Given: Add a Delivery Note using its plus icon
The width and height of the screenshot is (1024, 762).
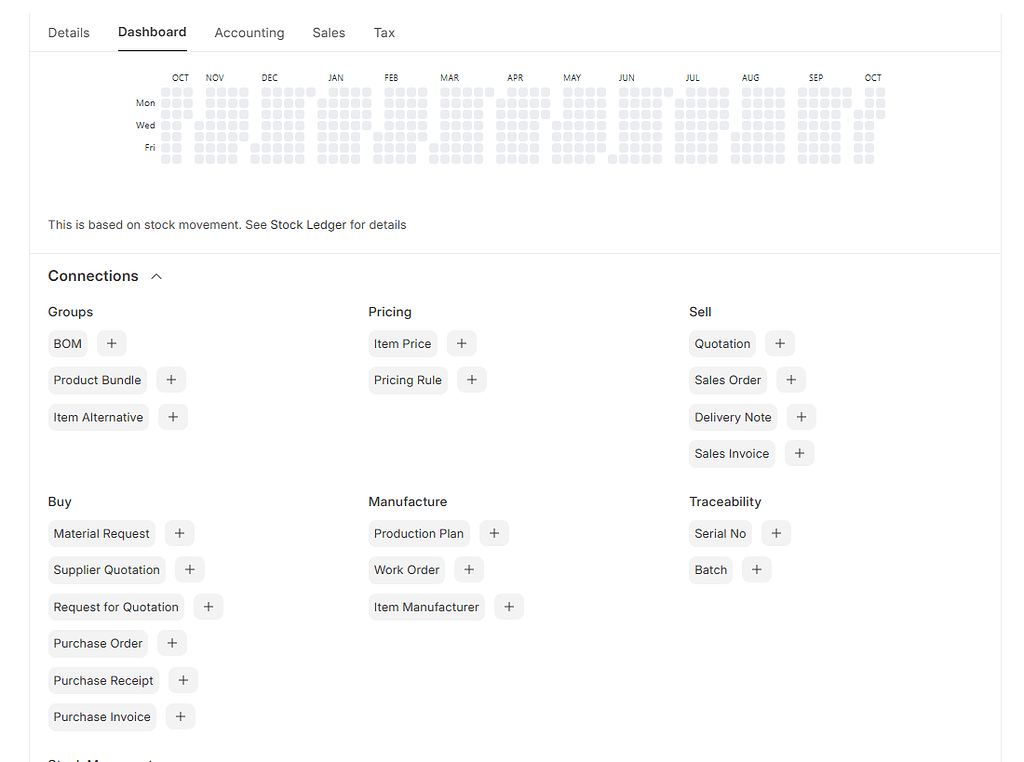Looking at the screenshot, I should tap(800, 417).
